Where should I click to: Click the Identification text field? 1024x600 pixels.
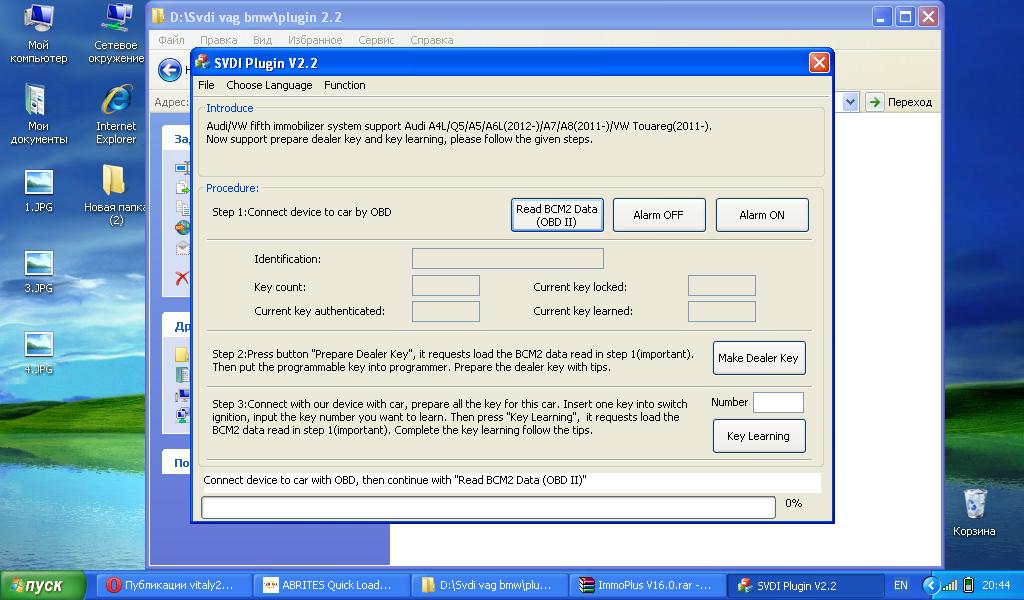pyautogui.click(x=507, y=259)
